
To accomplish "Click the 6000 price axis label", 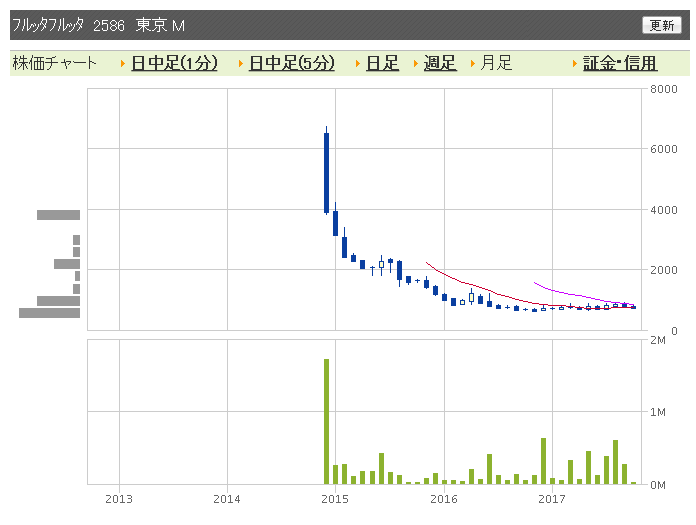I will (664, 149).
